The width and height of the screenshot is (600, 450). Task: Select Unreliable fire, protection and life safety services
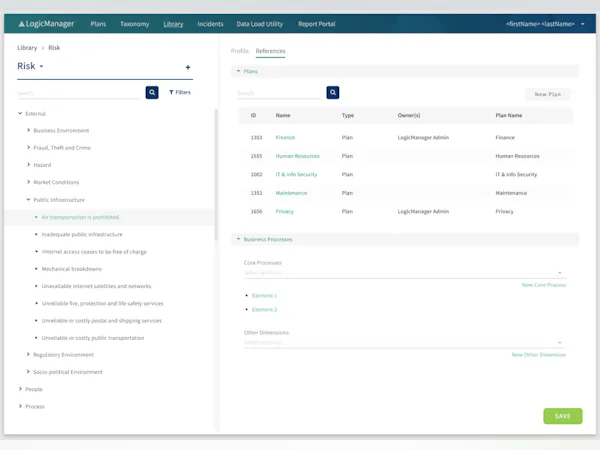[x=103, y=303]
